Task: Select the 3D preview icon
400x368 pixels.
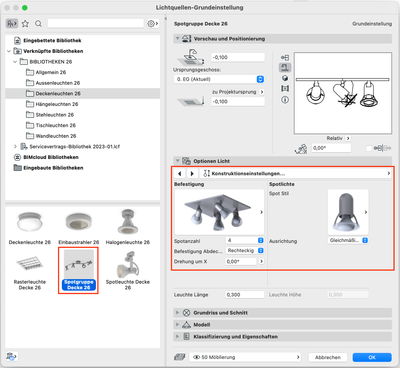Action: pyautogui.click(x=285, y=78)
